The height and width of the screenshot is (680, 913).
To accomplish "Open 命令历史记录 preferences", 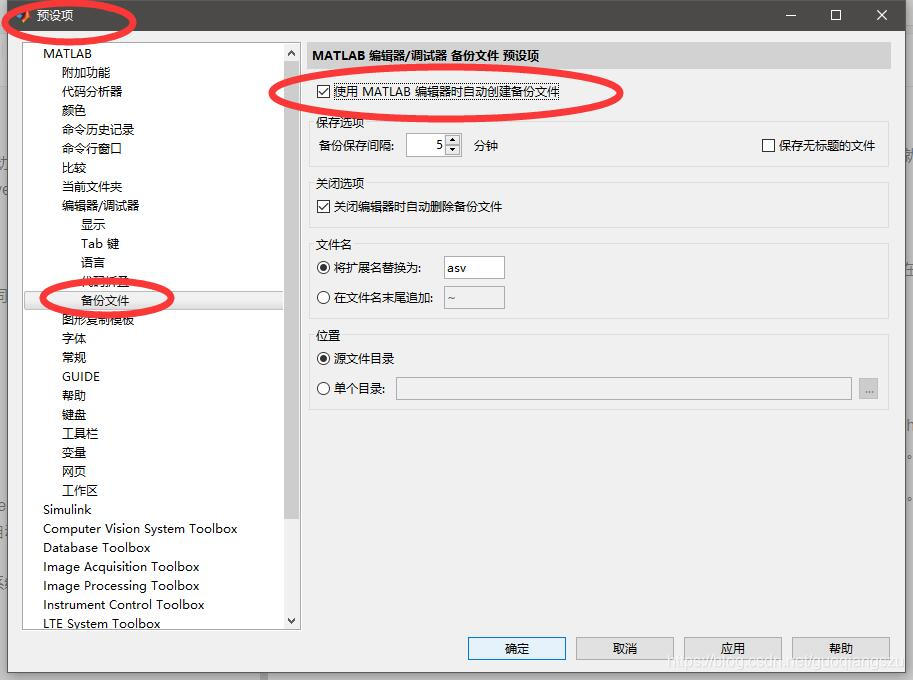I will click(x=98, y=130).
